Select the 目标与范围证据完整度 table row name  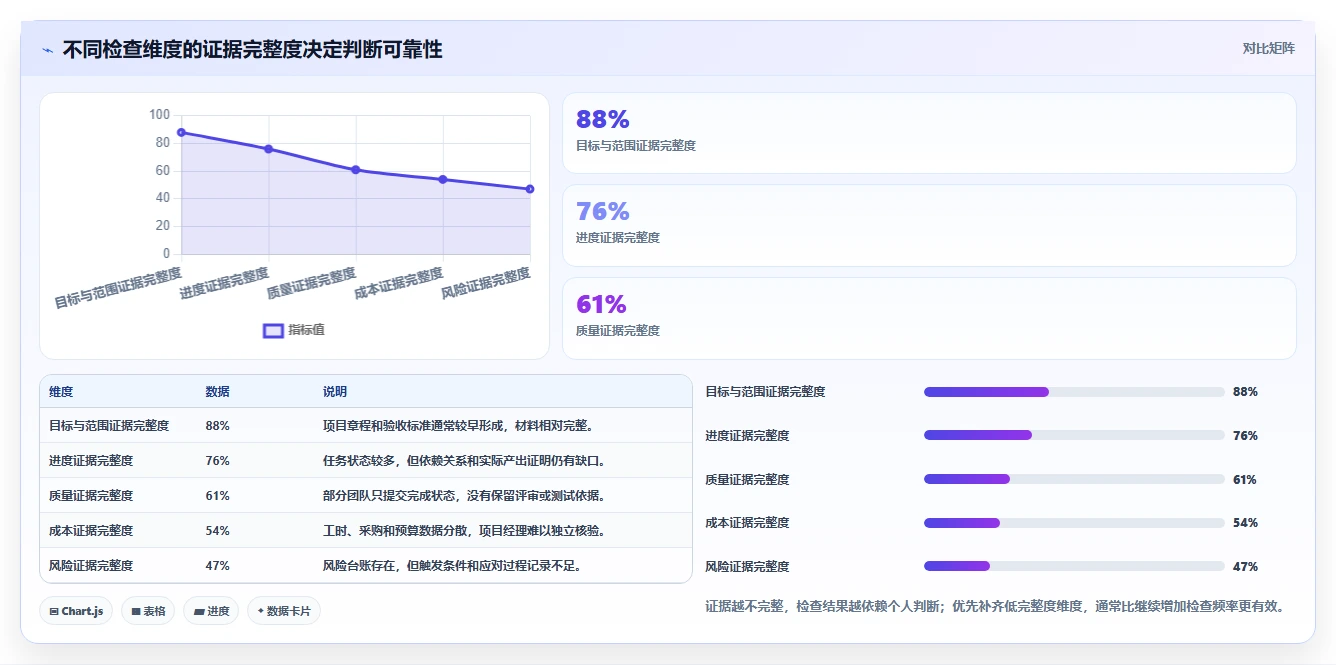coord(109,426)
